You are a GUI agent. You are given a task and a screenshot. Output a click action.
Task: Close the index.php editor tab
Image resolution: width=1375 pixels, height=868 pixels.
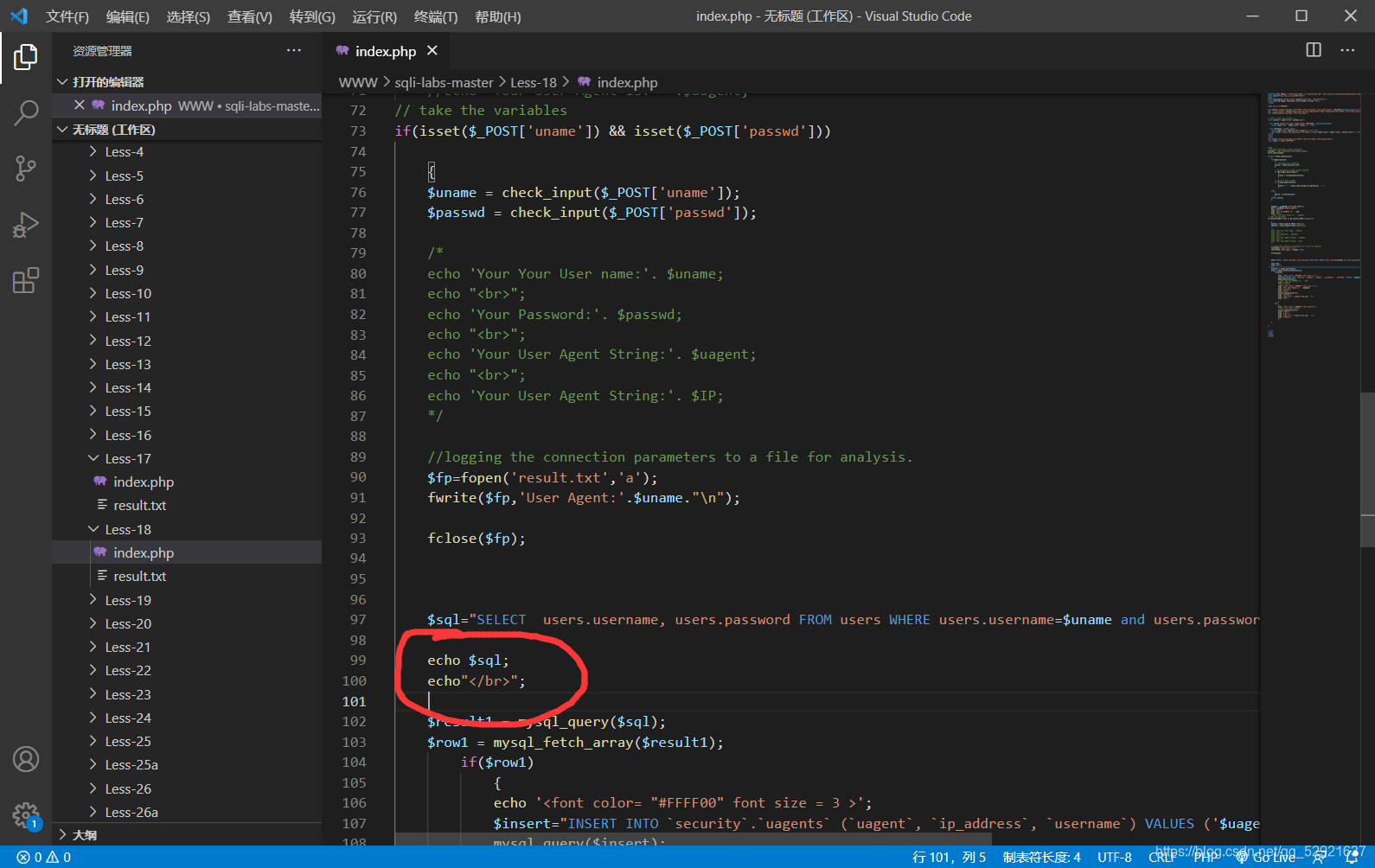(432, 50)
